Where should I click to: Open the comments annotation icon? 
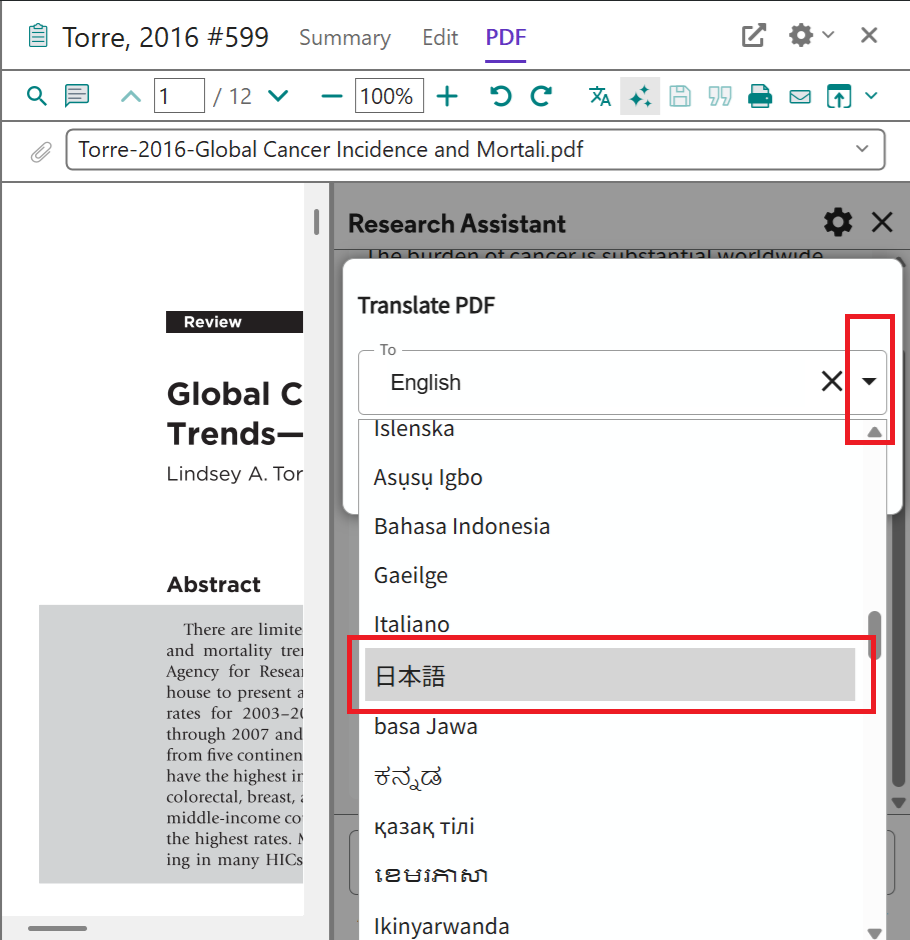coord(77,96)
